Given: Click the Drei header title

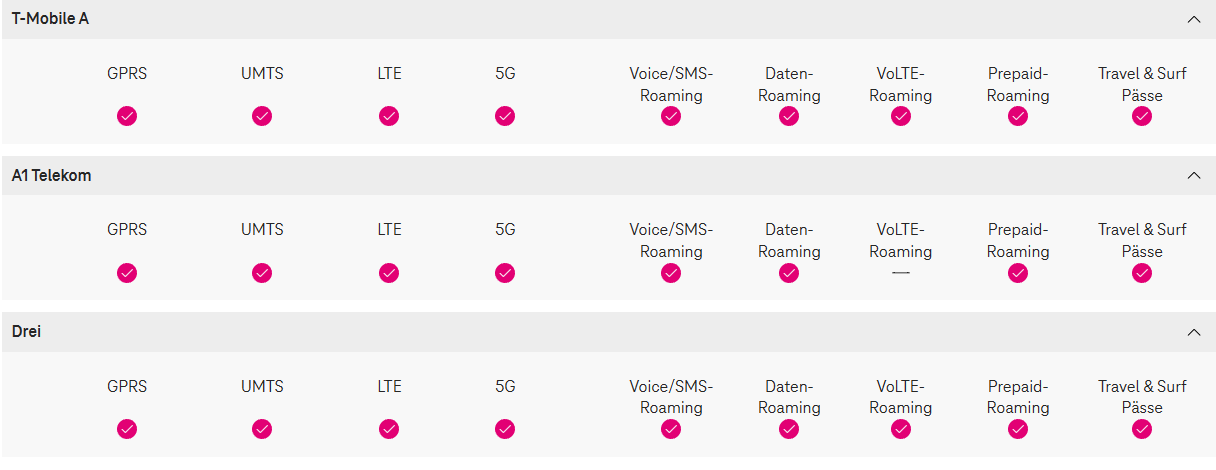Looking at the screenshot, I should click(26, 332).
